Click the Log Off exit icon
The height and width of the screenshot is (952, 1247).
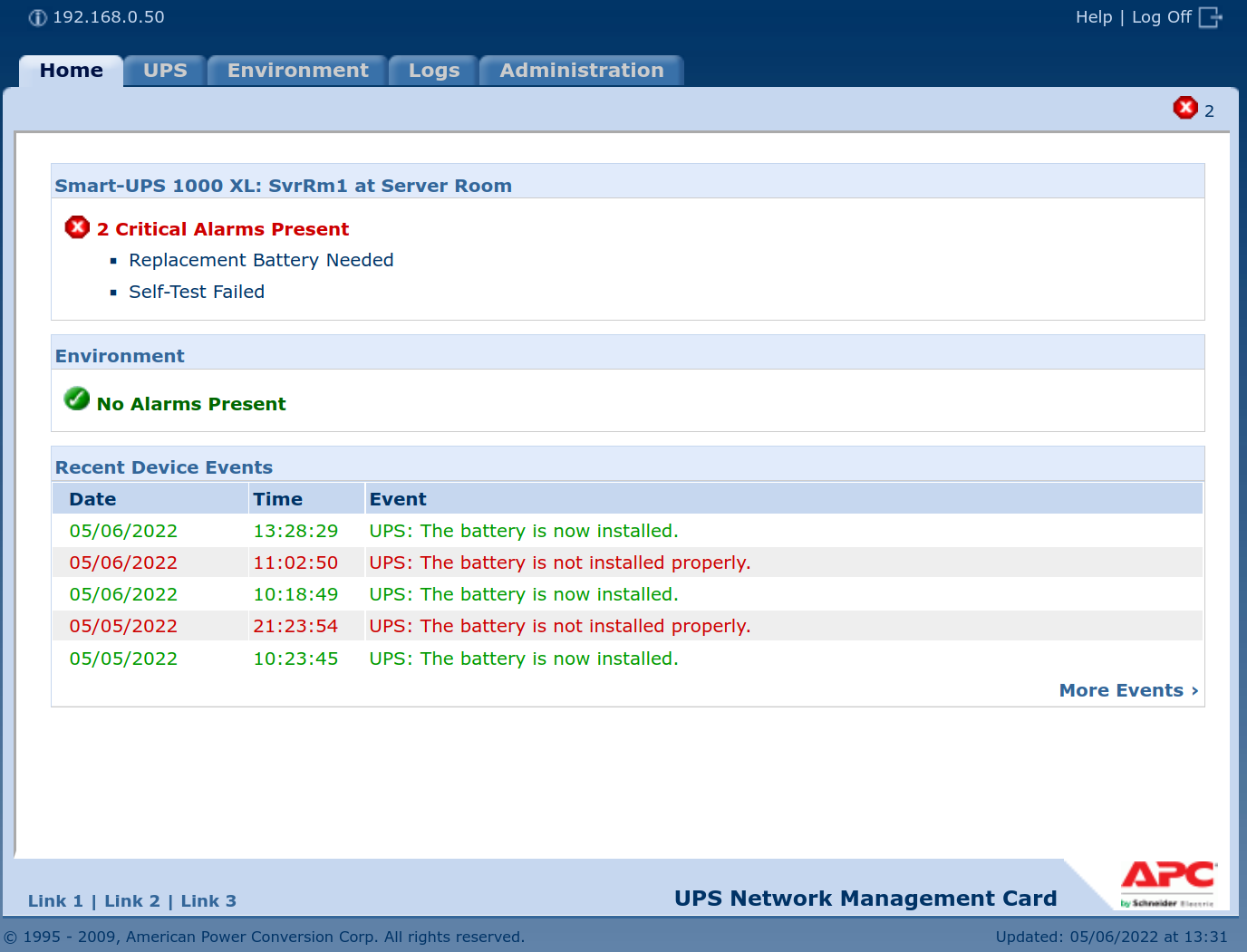coord(1211,17)
